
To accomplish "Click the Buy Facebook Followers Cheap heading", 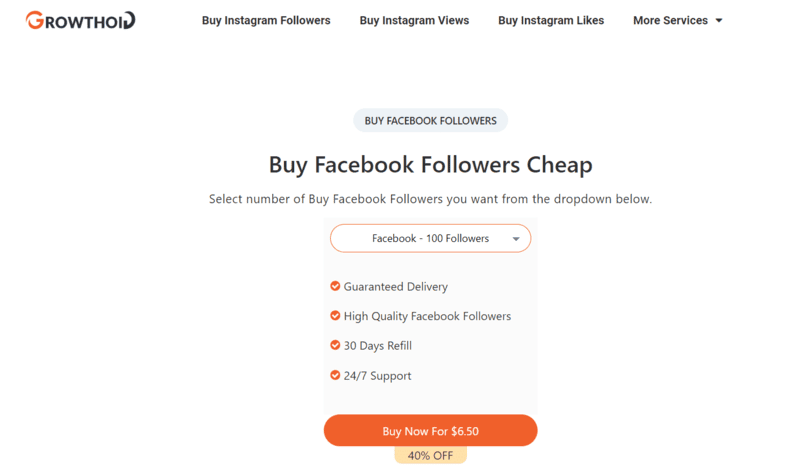I will click(430, 164).
